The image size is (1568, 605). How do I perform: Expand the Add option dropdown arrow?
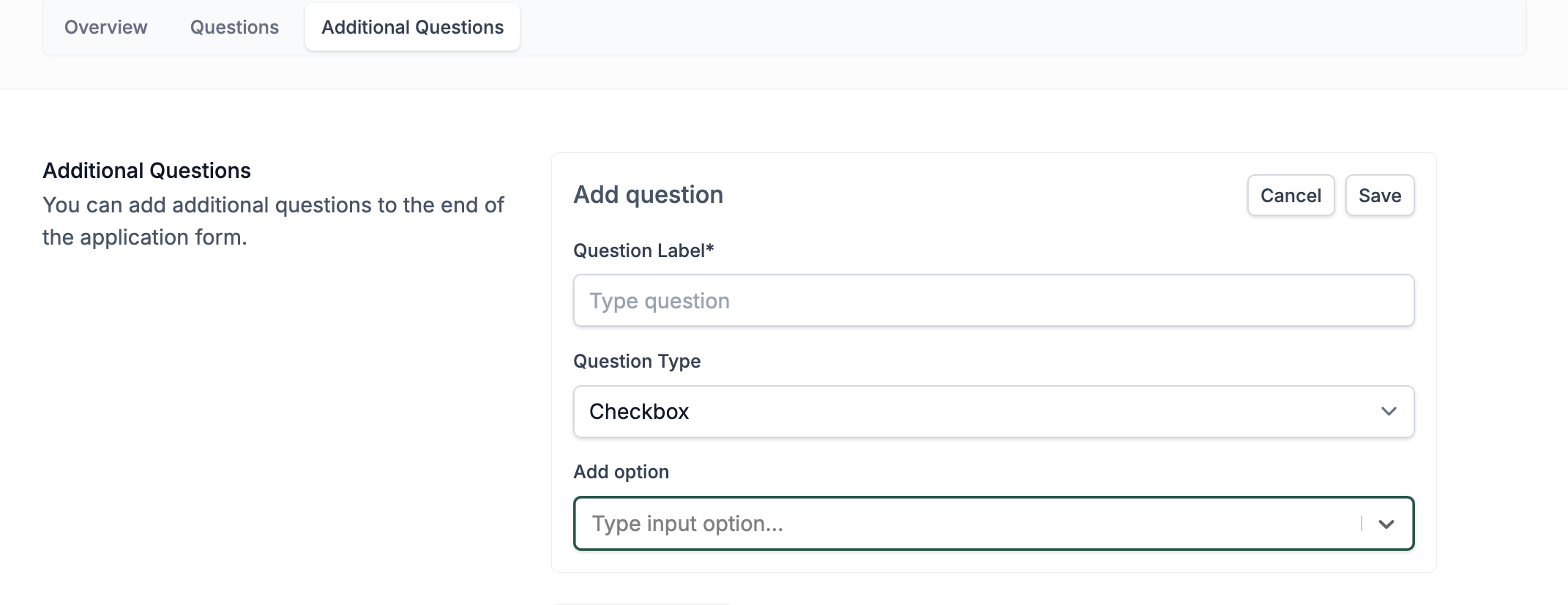pyautogui.click(x=1386, y=524)
